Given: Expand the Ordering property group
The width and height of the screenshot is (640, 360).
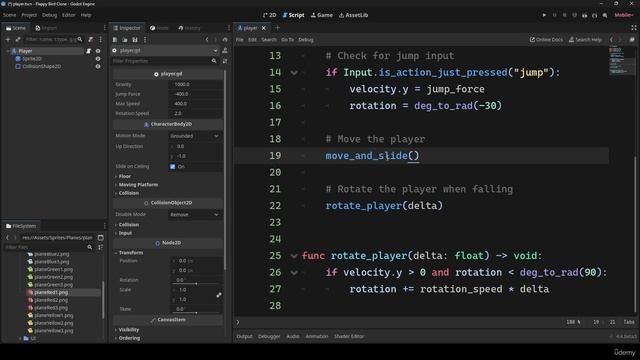Looking at the screenshot, I should coord(129,338).
